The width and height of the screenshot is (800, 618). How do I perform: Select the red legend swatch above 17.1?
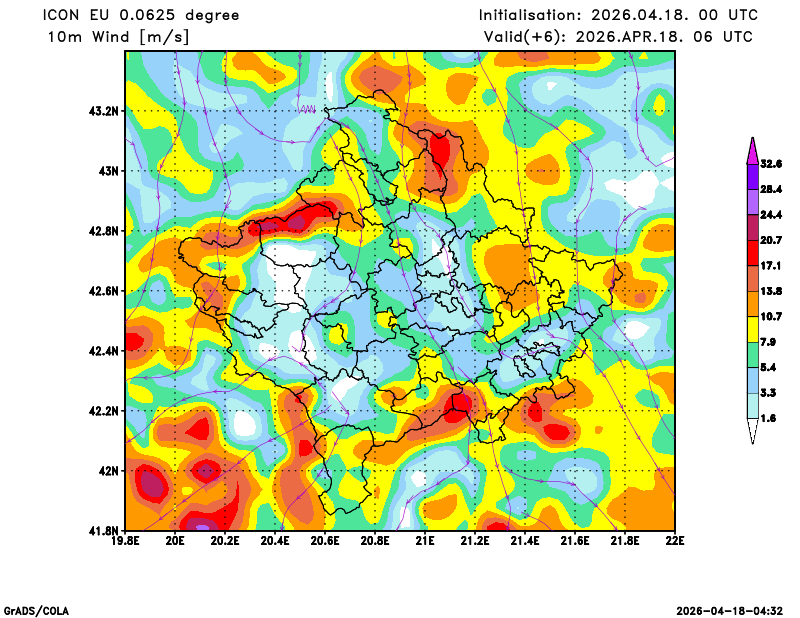(752, 252)
